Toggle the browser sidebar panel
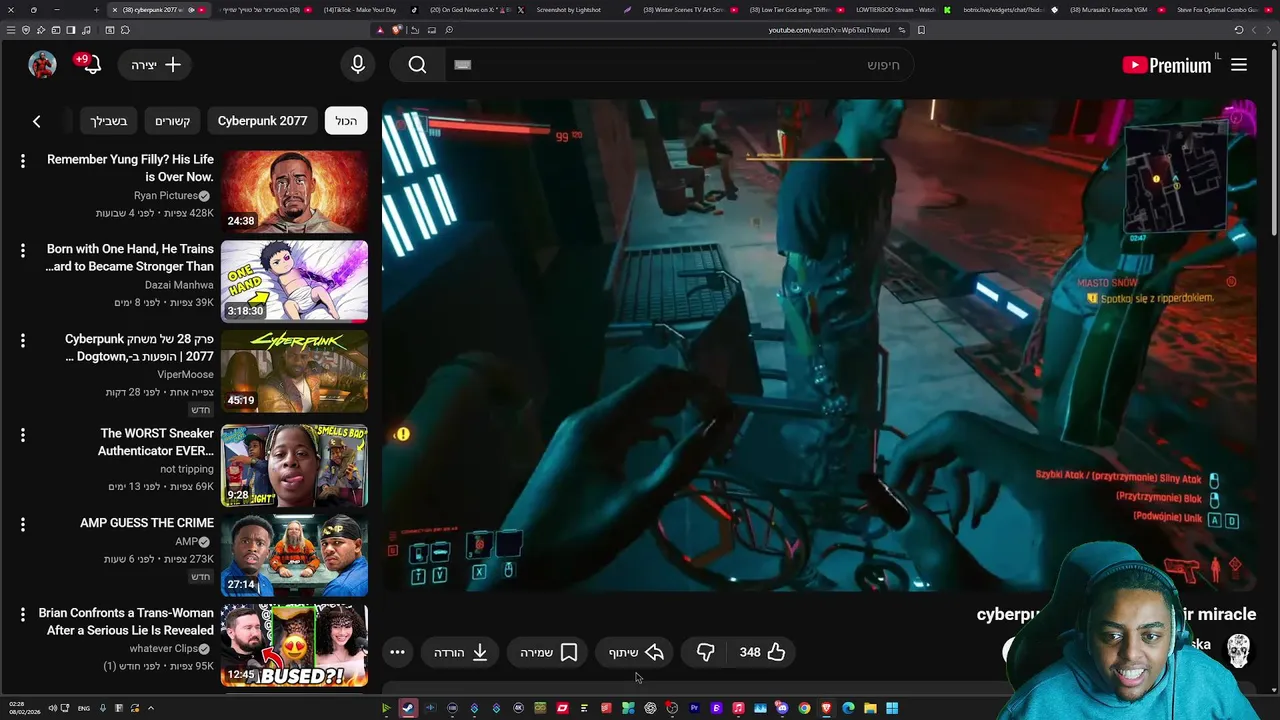 coord(70,30)
